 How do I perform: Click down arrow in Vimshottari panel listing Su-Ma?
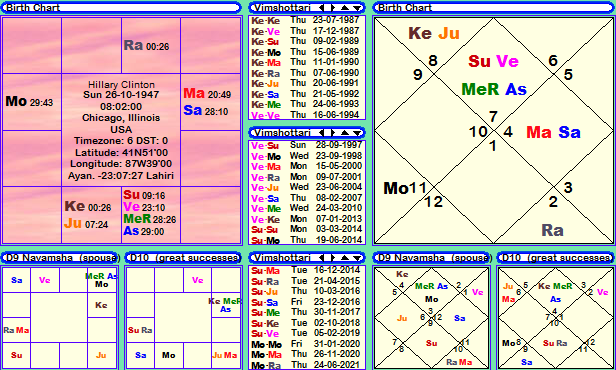(x=356, y=258)
